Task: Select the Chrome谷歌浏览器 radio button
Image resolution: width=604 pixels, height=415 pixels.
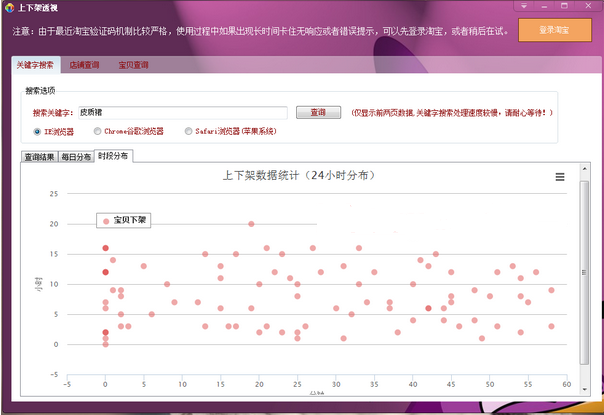Action: pos(97,131)
